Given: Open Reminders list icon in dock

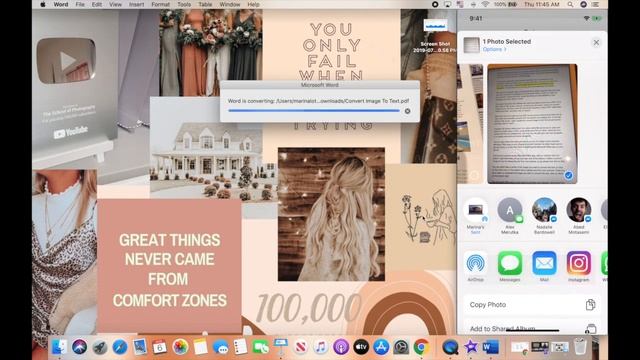Looking at the screenshot, I should [x=240, y=347].
